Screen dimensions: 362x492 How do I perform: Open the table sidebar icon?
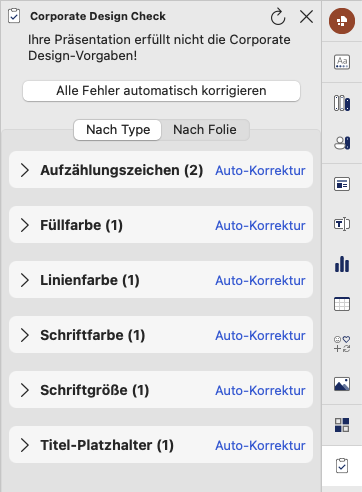(x=342, y=304)
